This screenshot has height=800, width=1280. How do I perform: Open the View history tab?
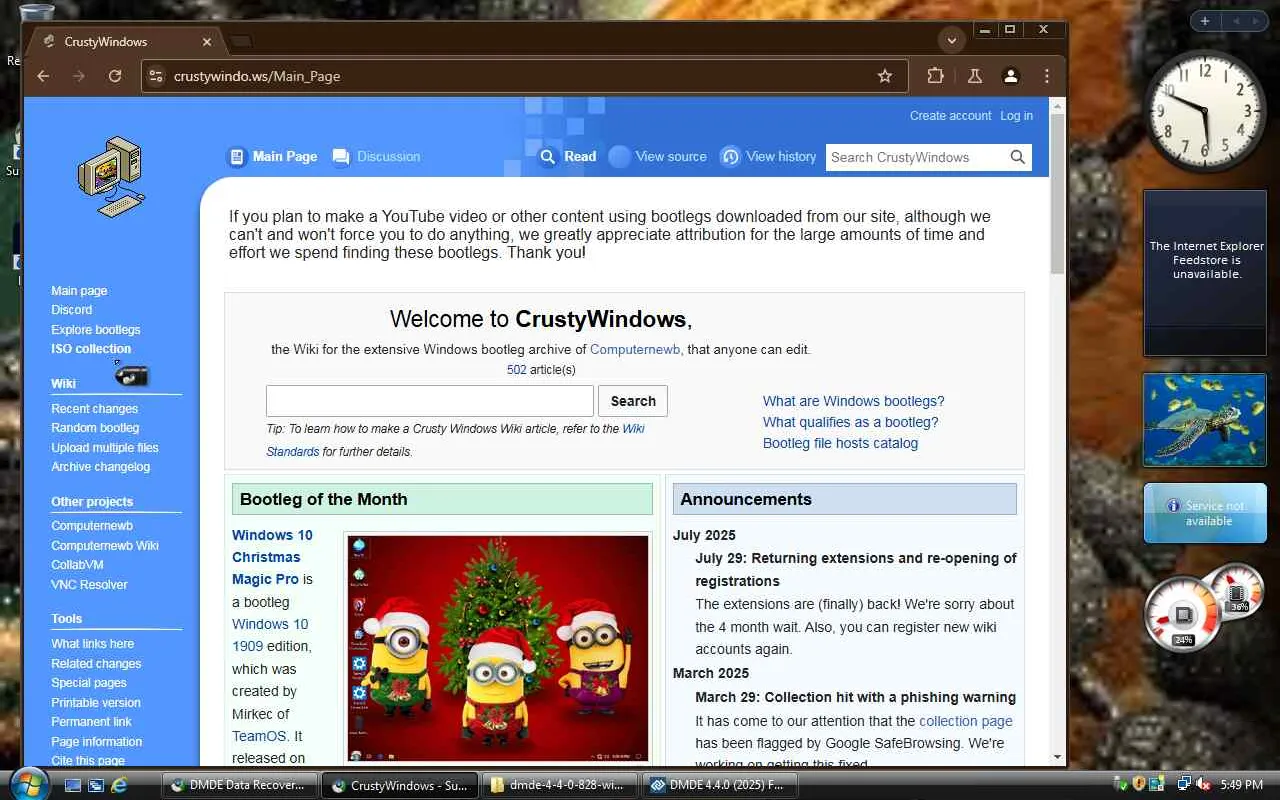tap(768, 156)
